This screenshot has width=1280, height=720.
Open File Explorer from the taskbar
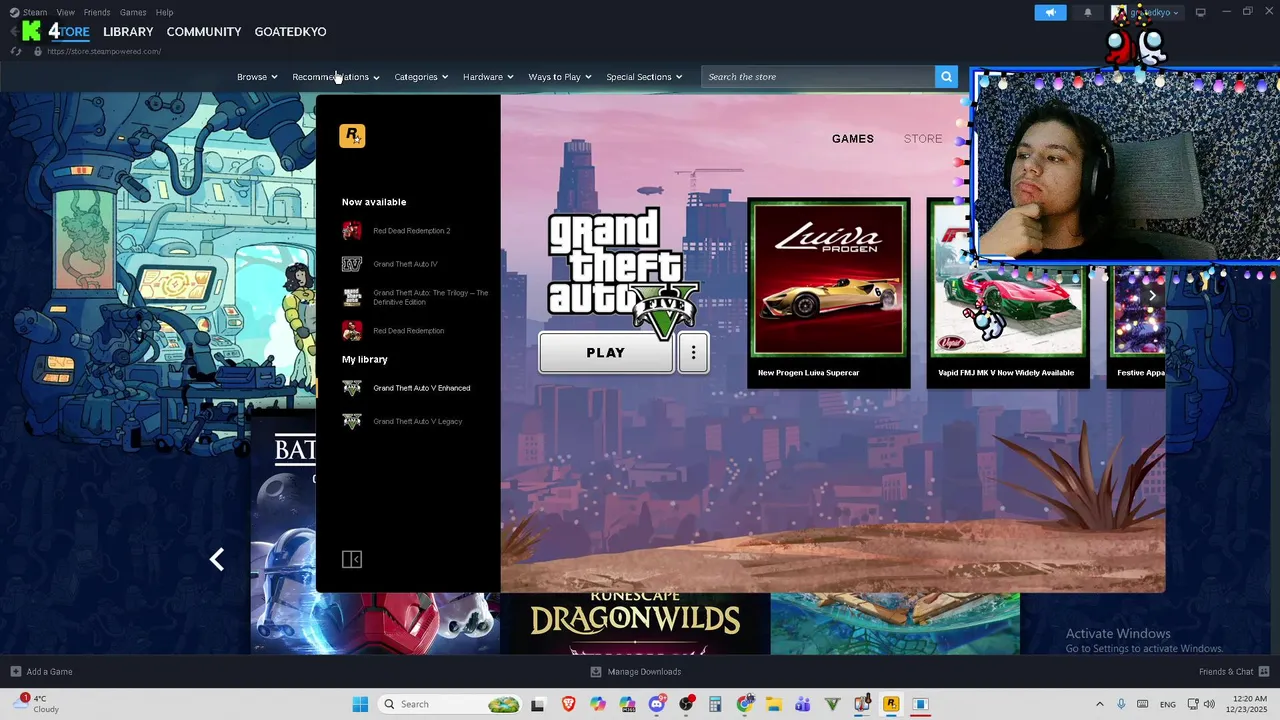(774, 704)
